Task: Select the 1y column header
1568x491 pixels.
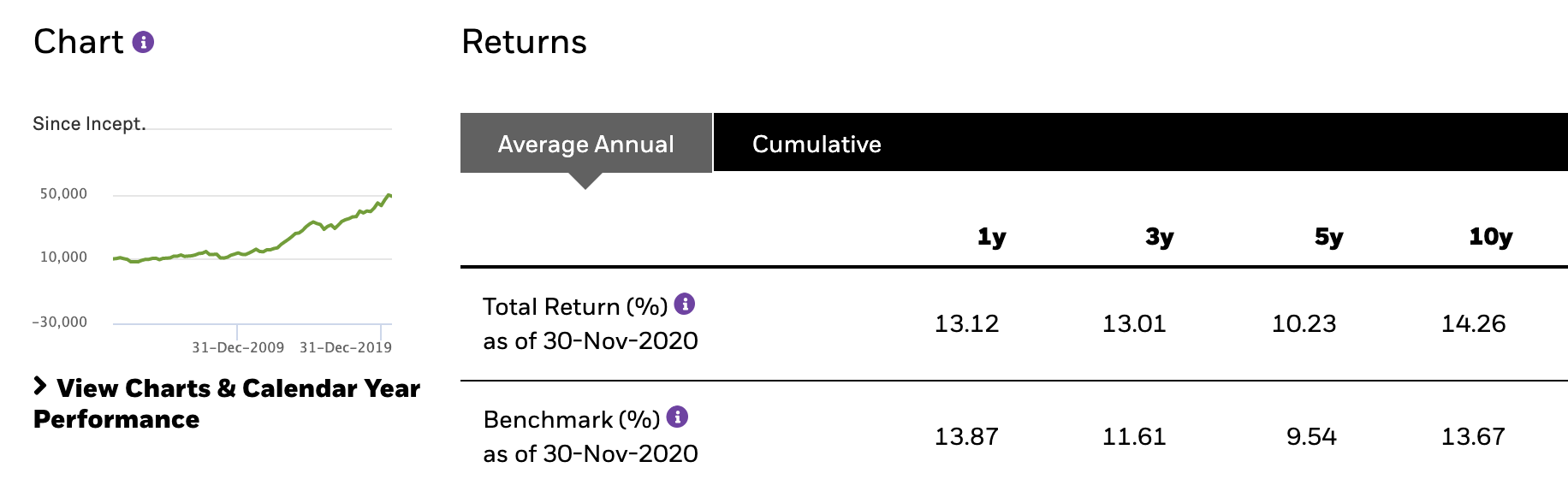Action: [x=991, y=237]
